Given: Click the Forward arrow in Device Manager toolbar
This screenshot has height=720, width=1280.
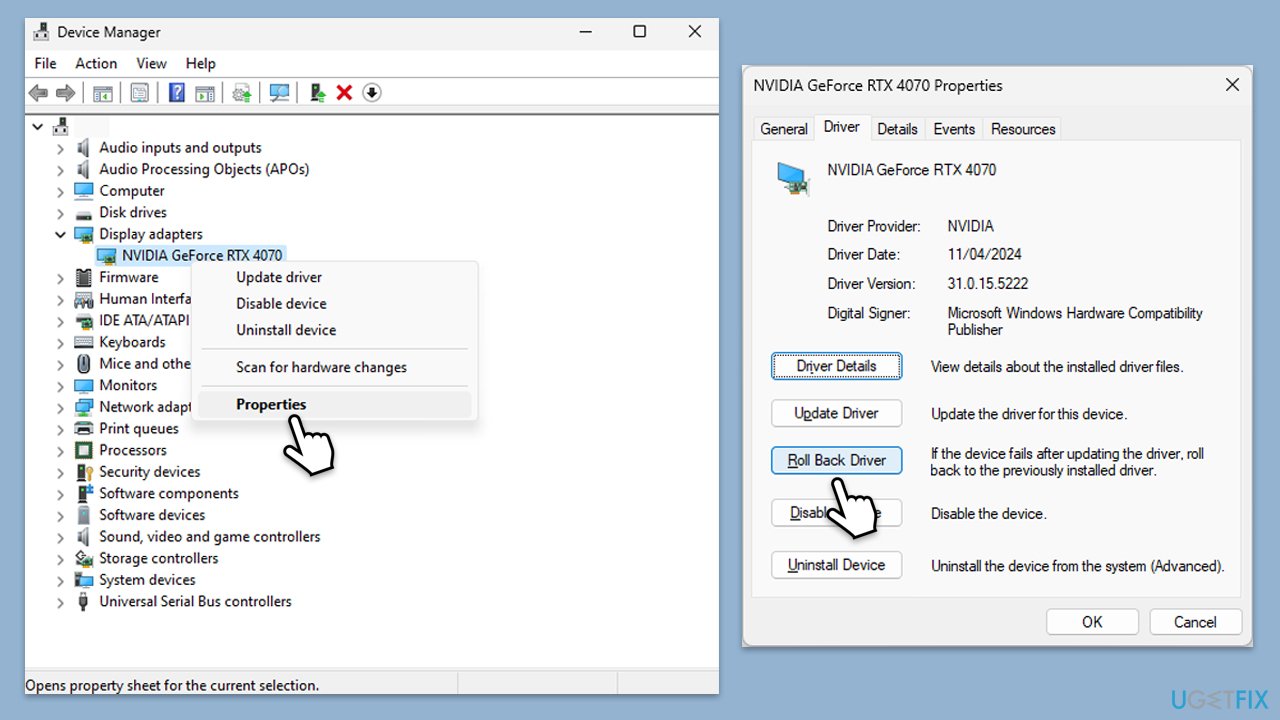Looking at the screenshot, I should 65,93.
